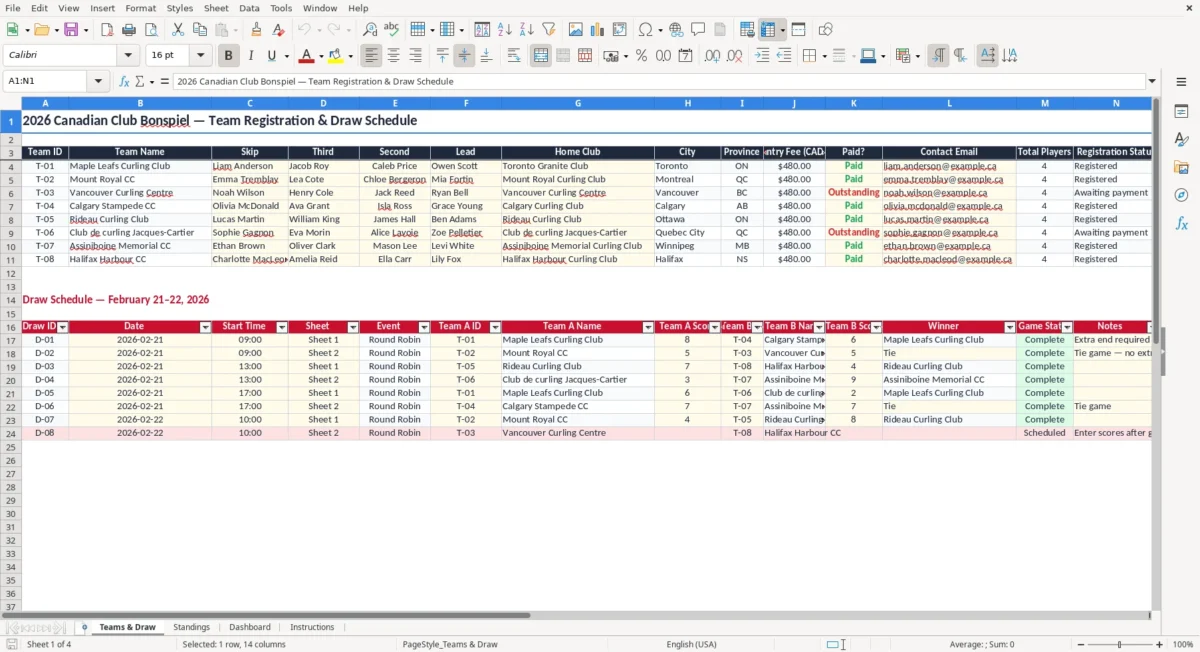Open the sidebar Styles icon
Viewport: 1200px width, 652px height.
pos(1181,140)
